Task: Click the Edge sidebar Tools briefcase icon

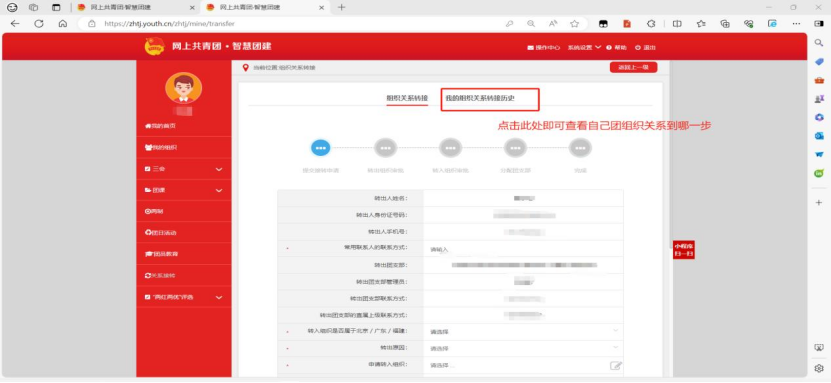Action: pos(819,80)
